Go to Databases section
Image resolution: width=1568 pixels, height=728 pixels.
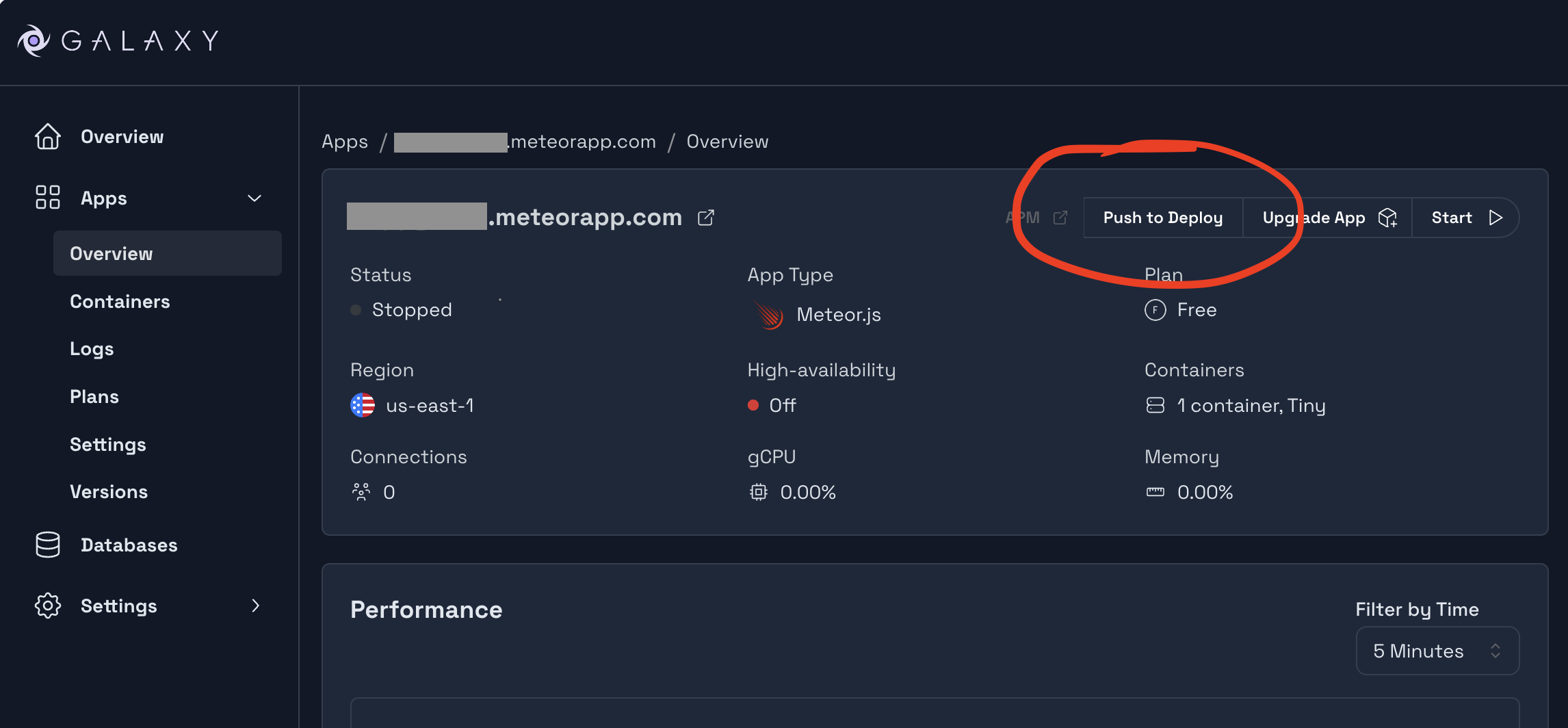pos(129,545)
